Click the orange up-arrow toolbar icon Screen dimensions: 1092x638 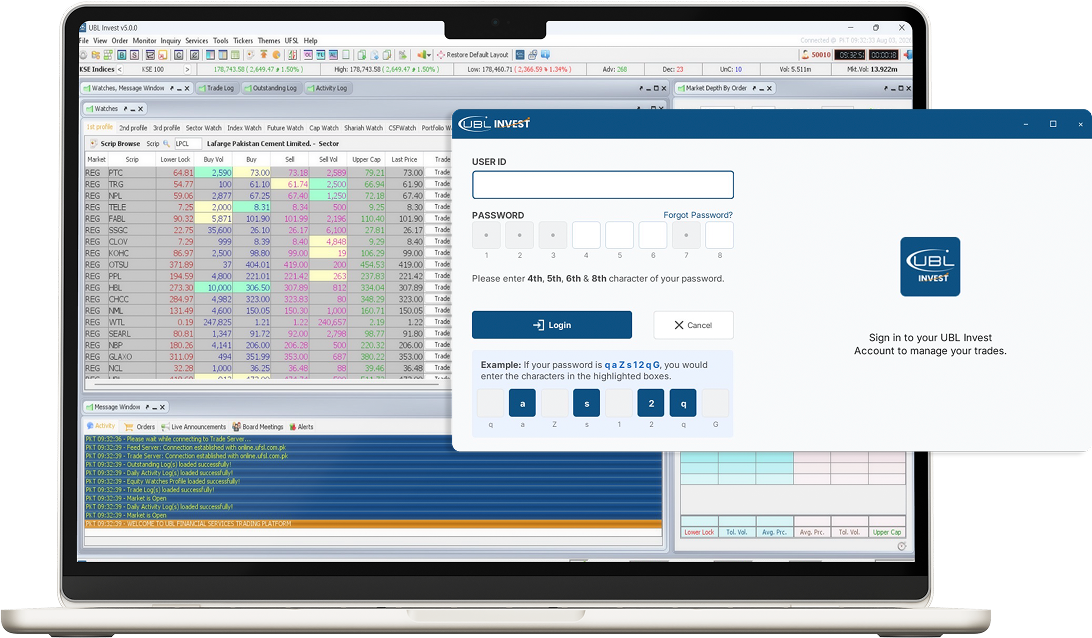coord(264,55)
